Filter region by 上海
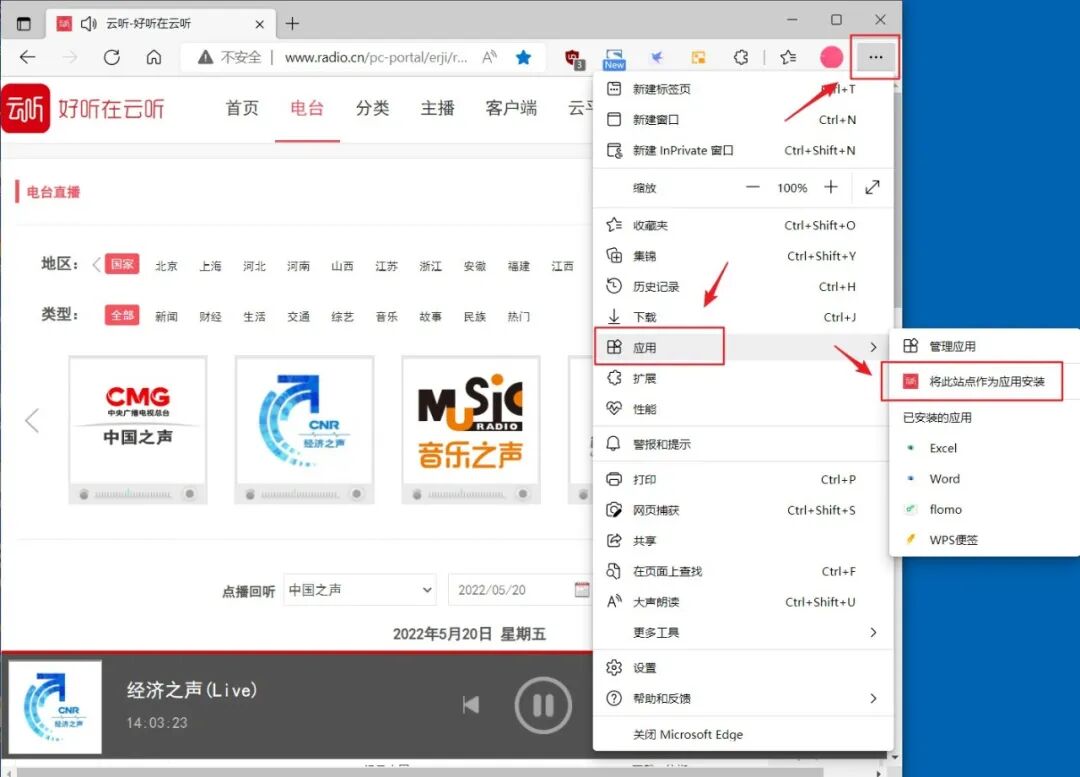1080x777 pixels. click(210, 266)
